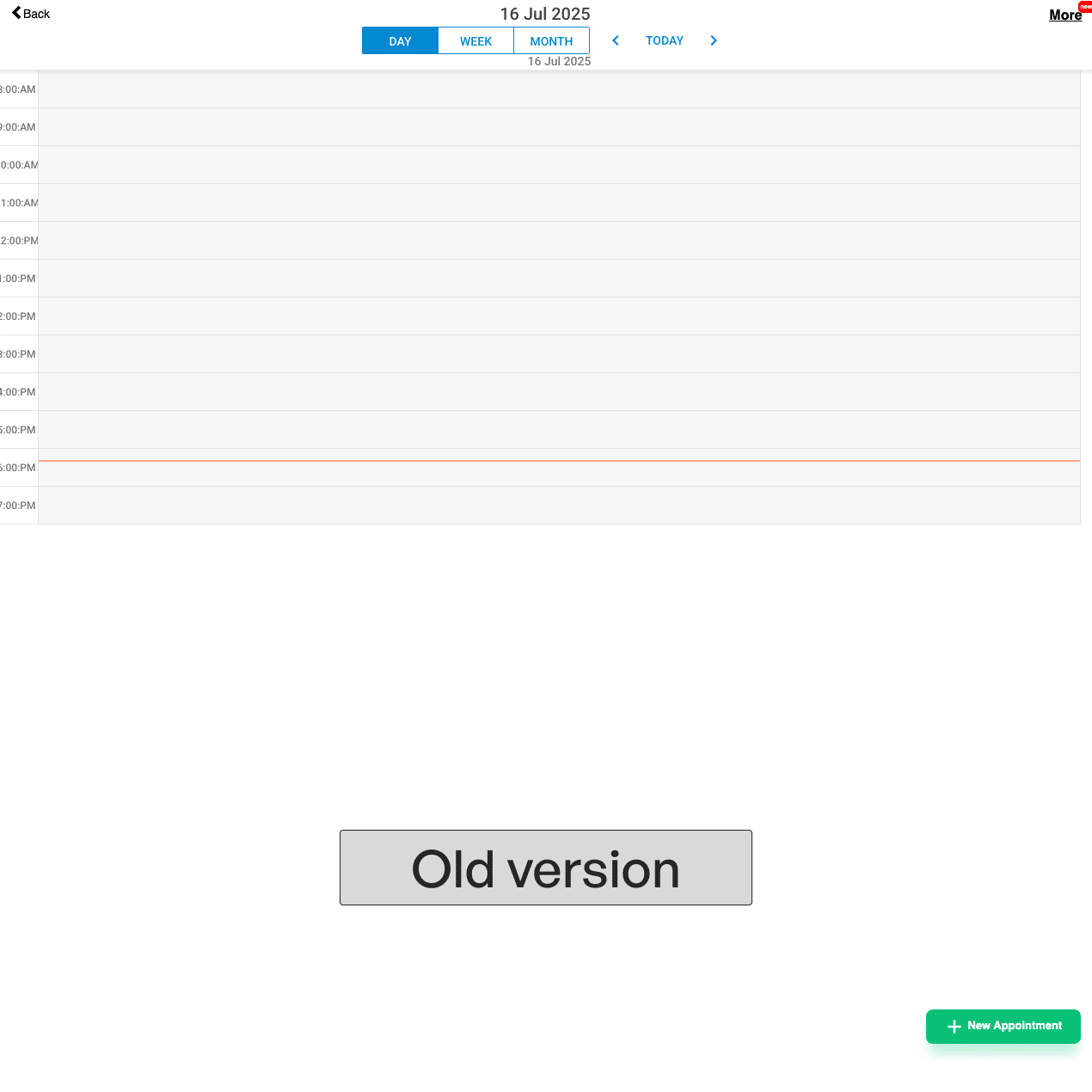Advance to next day arrow

click(714, 40)
